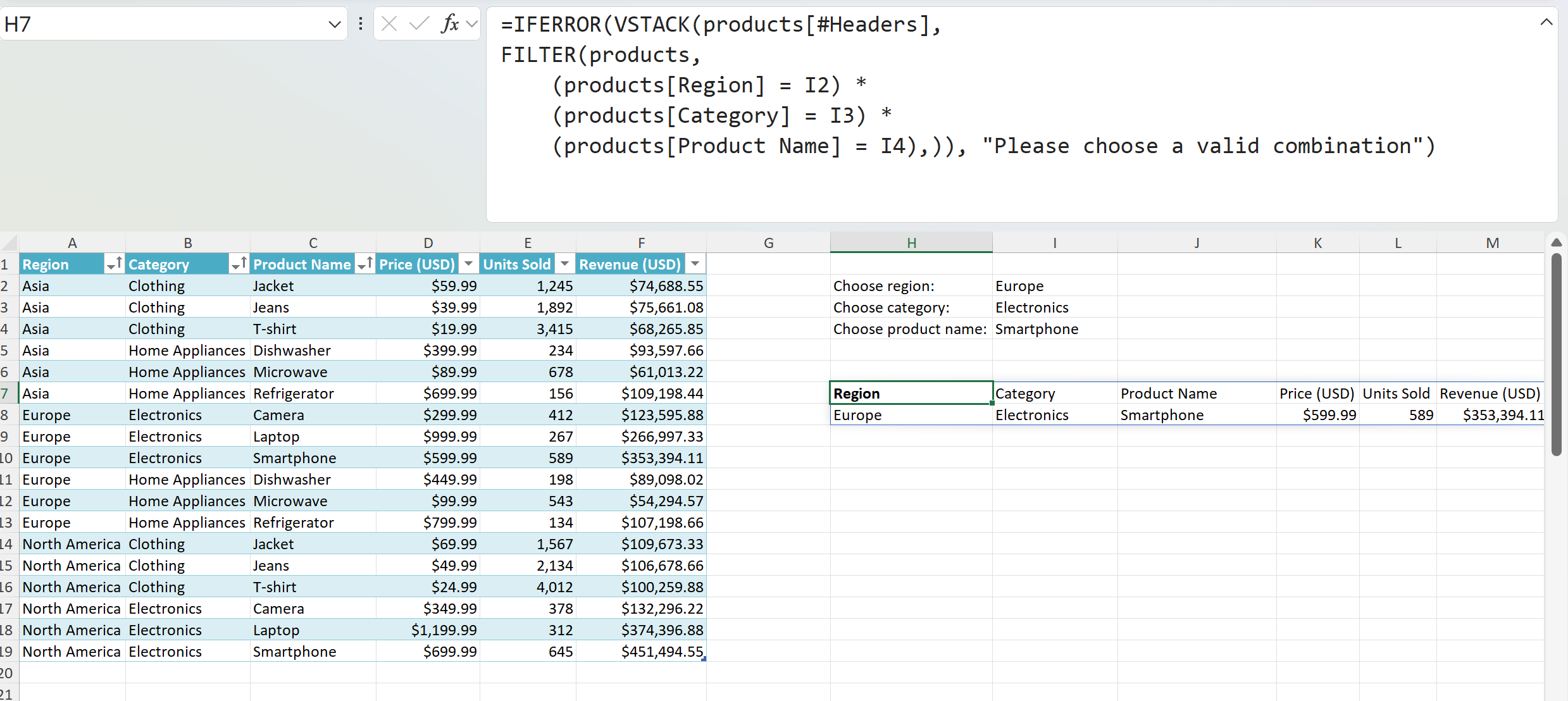Click the Europe region input cell I2
The image size is (1568, 701).
[1054, 286]
